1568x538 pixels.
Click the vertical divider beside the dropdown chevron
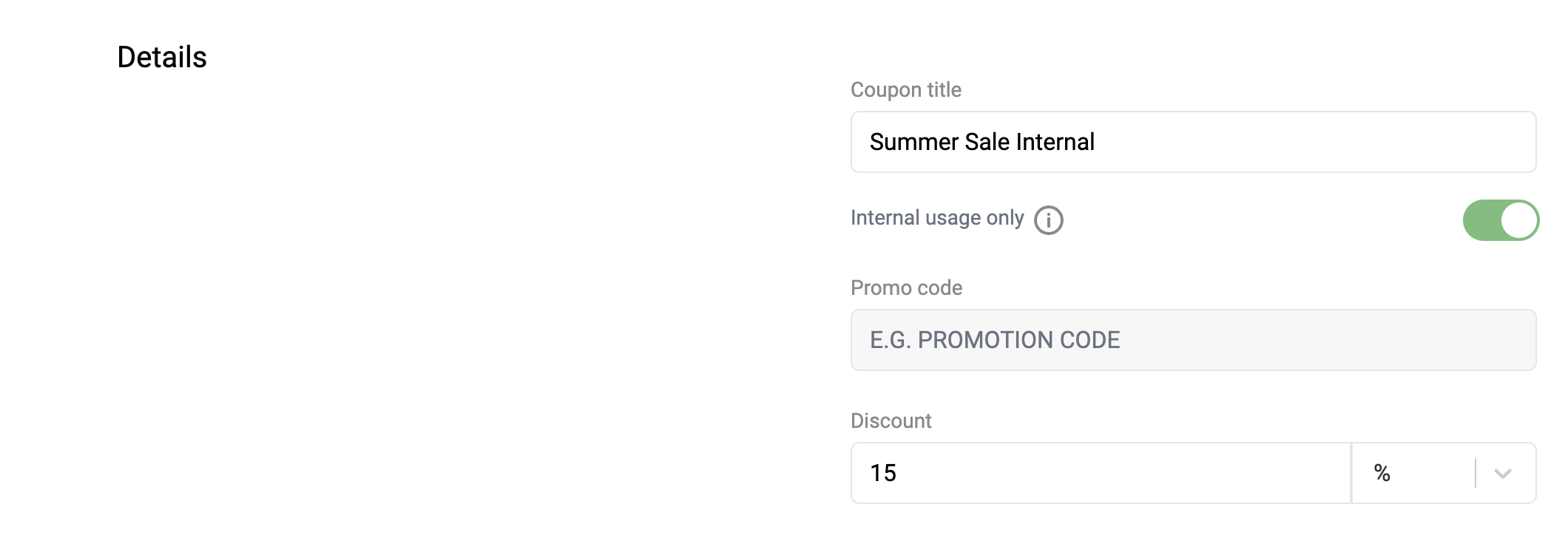pos(1476,473)
